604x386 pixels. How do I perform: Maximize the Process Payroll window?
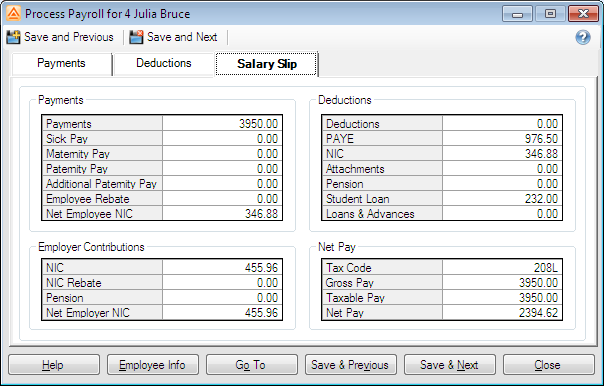pyautogui.click(x=550, y=14)
